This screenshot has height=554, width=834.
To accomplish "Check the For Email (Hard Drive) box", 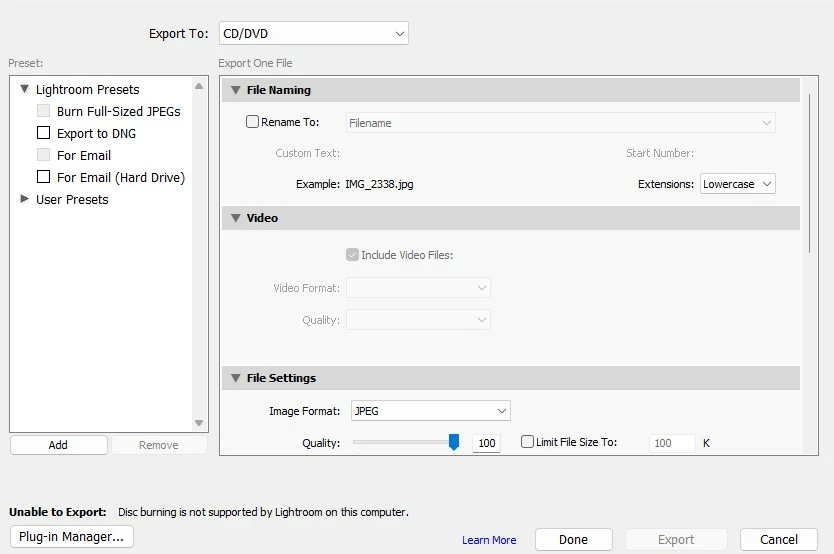I will 44,177.
